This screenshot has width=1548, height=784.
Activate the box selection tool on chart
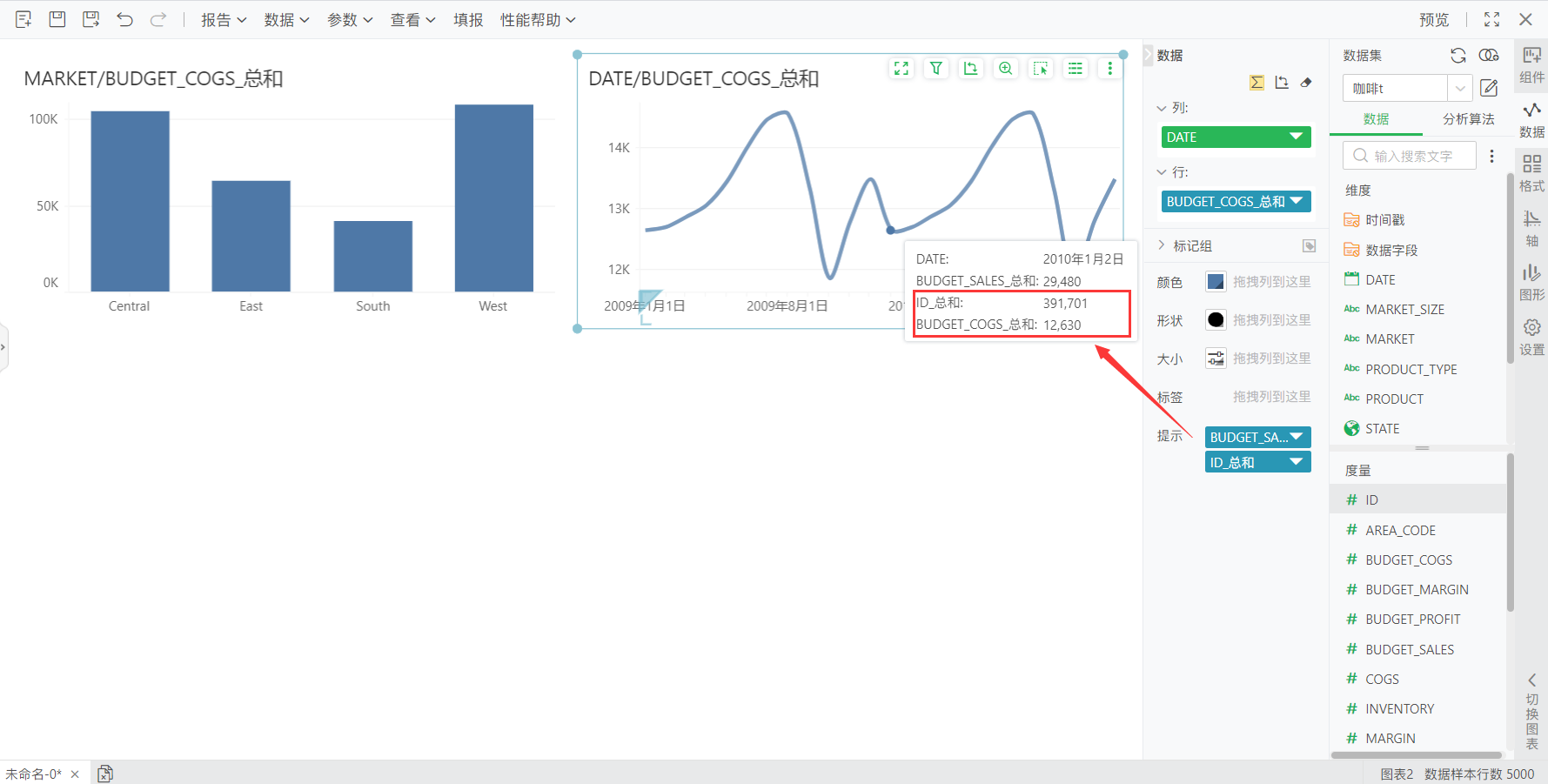pyautogui.click(x=1041, y=68)
